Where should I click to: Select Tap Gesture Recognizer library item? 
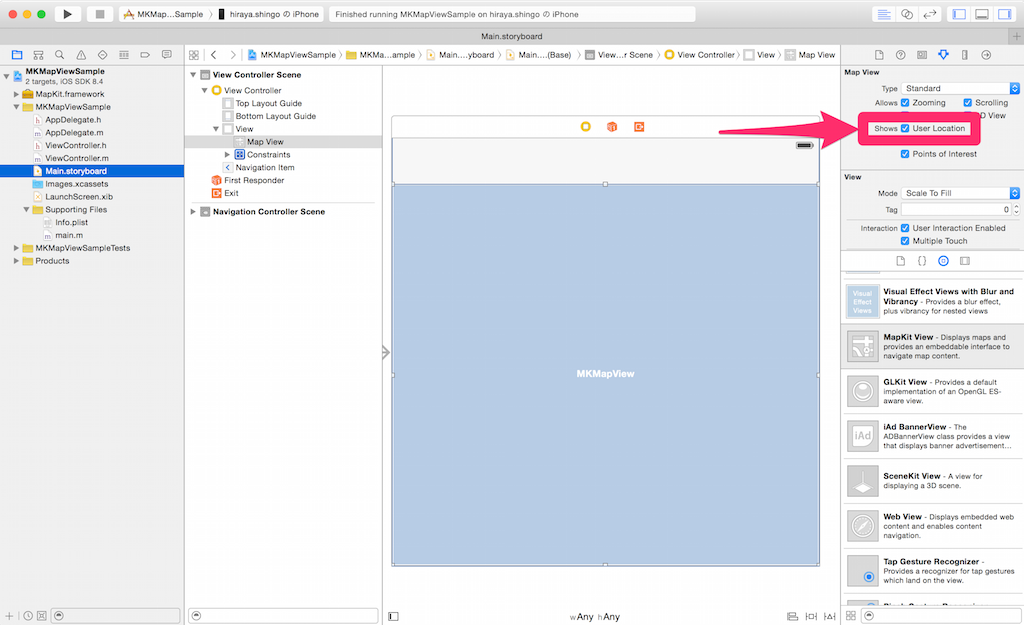[x=933, y=570]
